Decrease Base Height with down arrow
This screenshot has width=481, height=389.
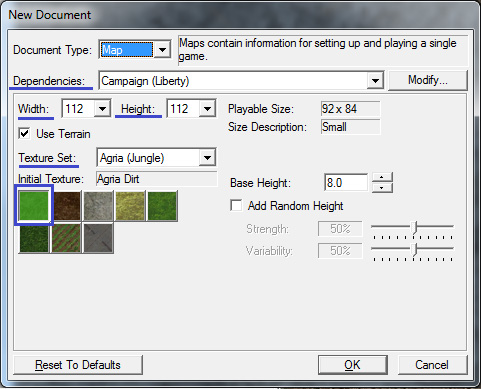pos(382,188)
